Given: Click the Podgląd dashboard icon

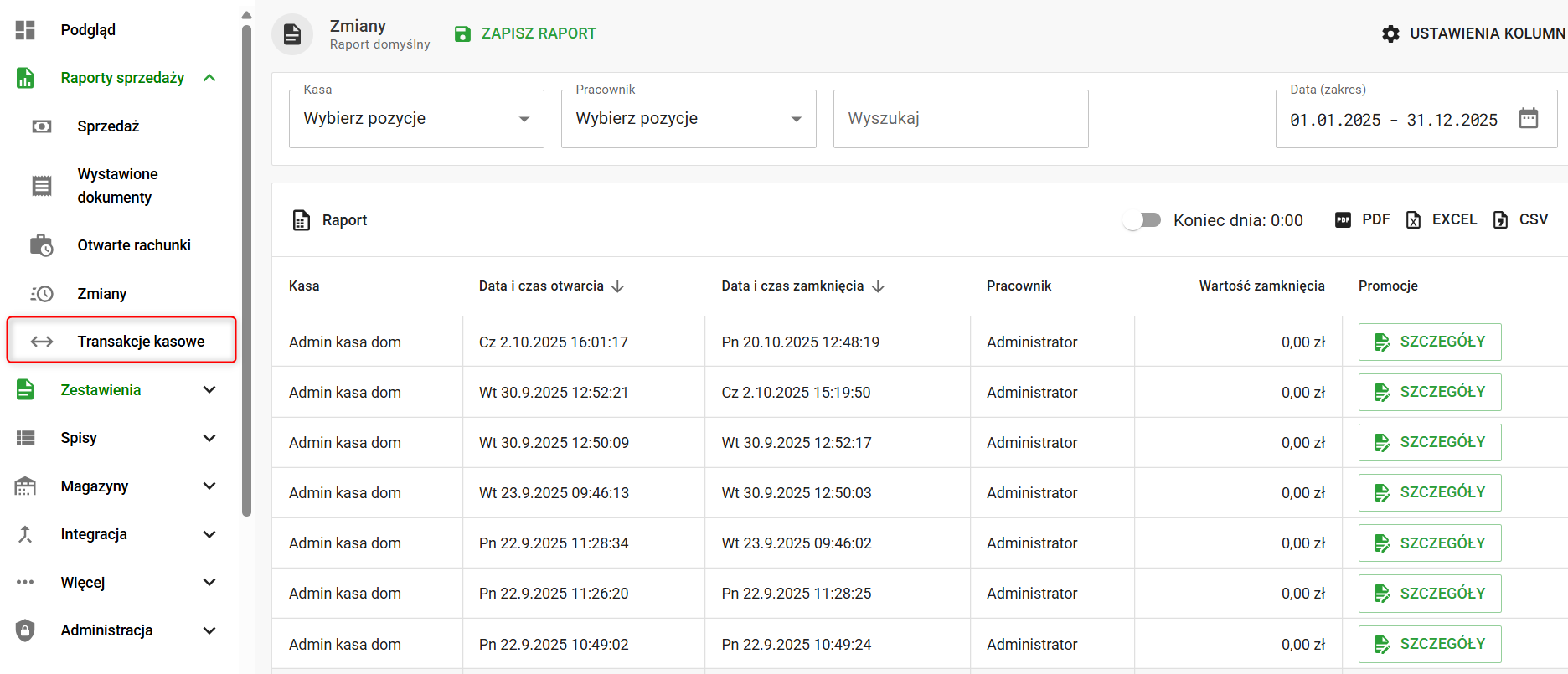Looking at the screenshot, I should (x=25, y=30).
